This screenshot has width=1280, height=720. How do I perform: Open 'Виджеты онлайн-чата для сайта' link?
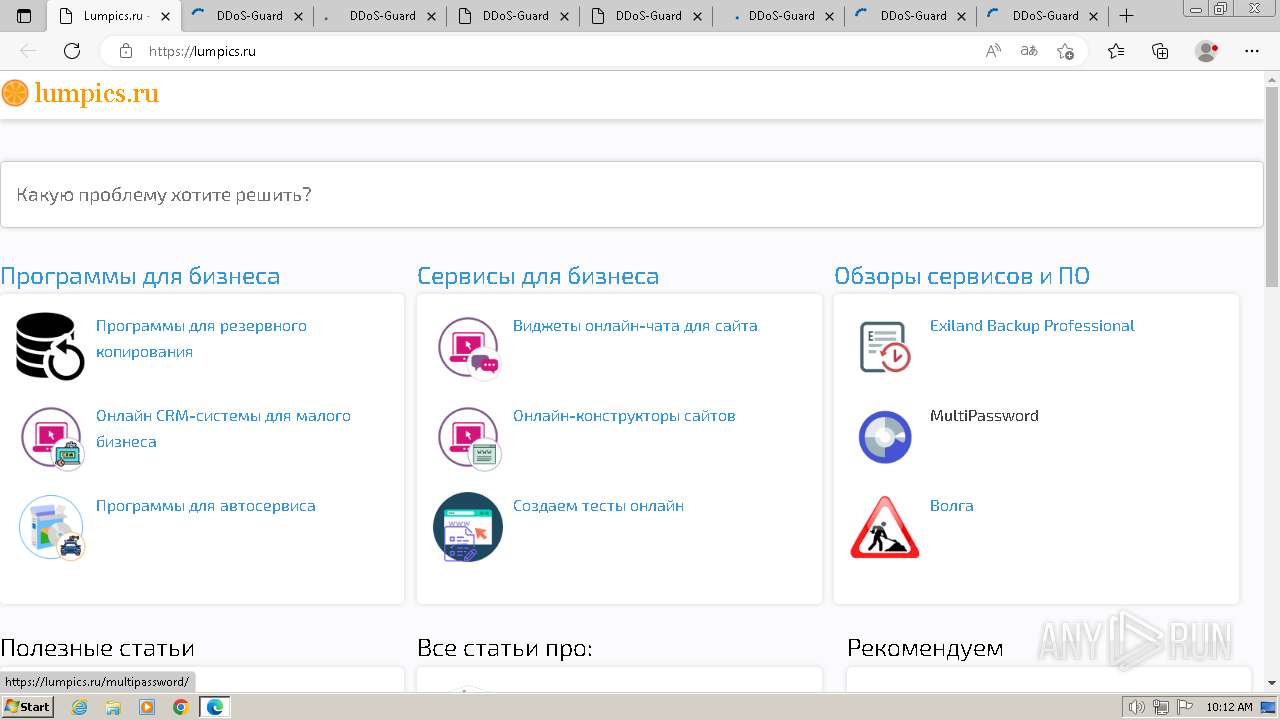635,326
